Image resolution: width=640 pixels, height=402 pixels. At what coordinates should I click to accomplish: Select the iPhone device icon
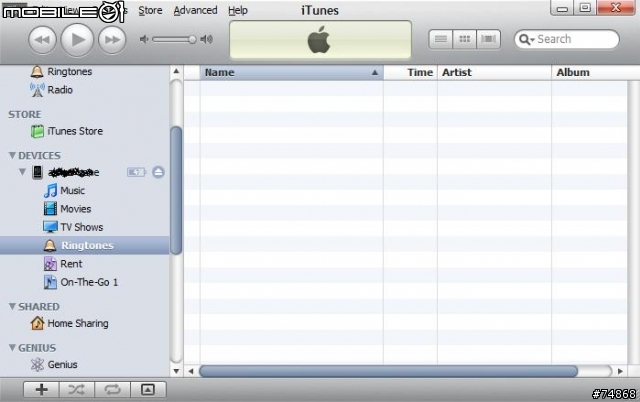click(37, 172)
